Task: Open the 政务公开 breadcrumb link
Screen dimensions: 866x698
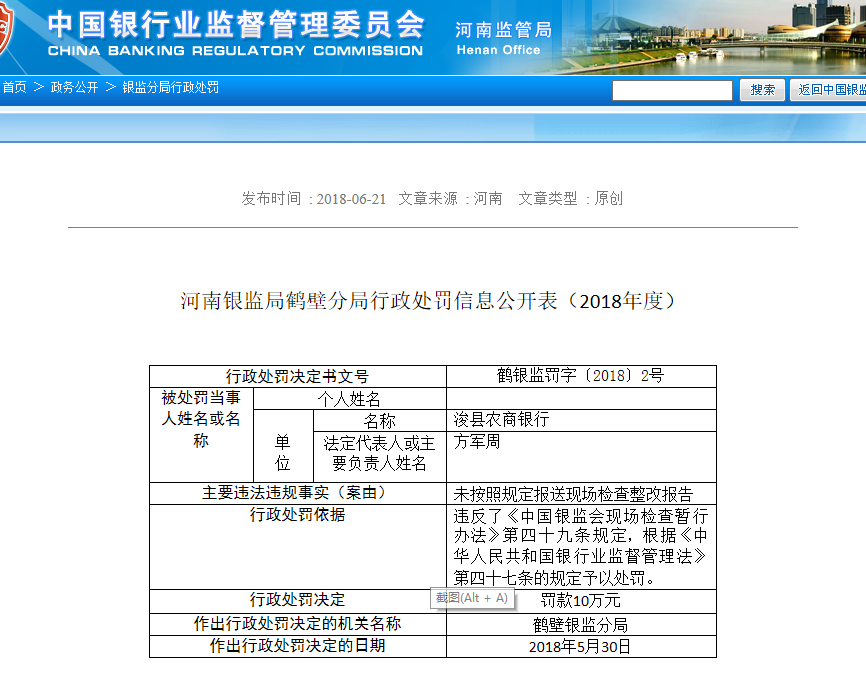Action: [x=75, y=88]
